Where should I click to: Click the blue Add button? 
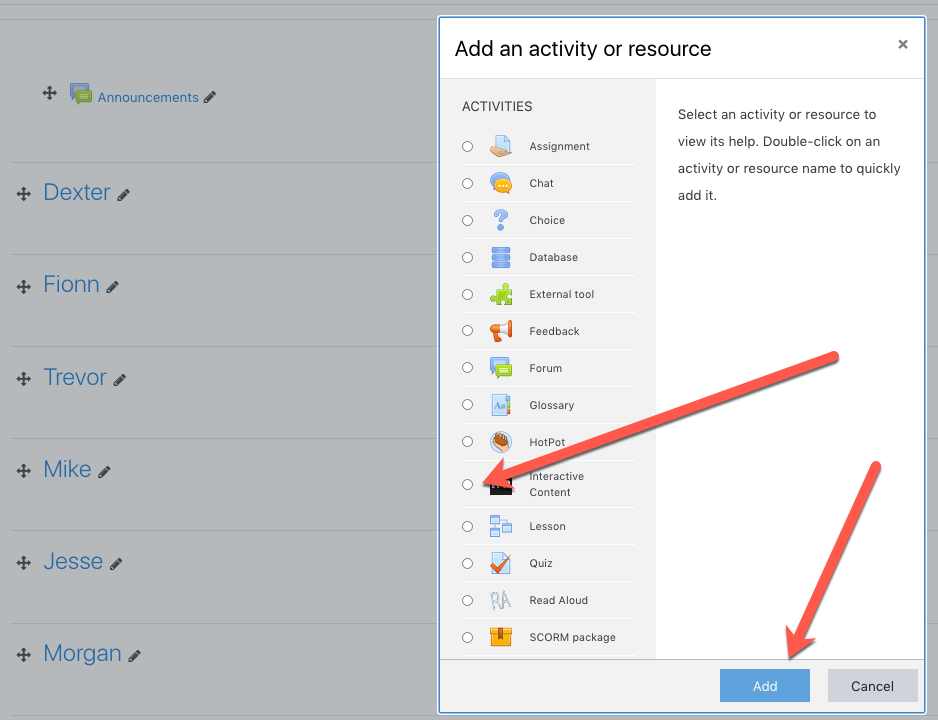click(x=765, y=686)
